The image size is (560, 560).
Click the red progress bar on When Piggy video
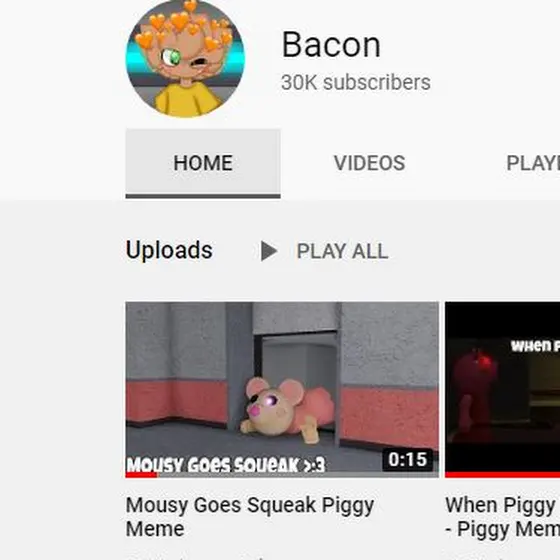[x=502, y=475]
